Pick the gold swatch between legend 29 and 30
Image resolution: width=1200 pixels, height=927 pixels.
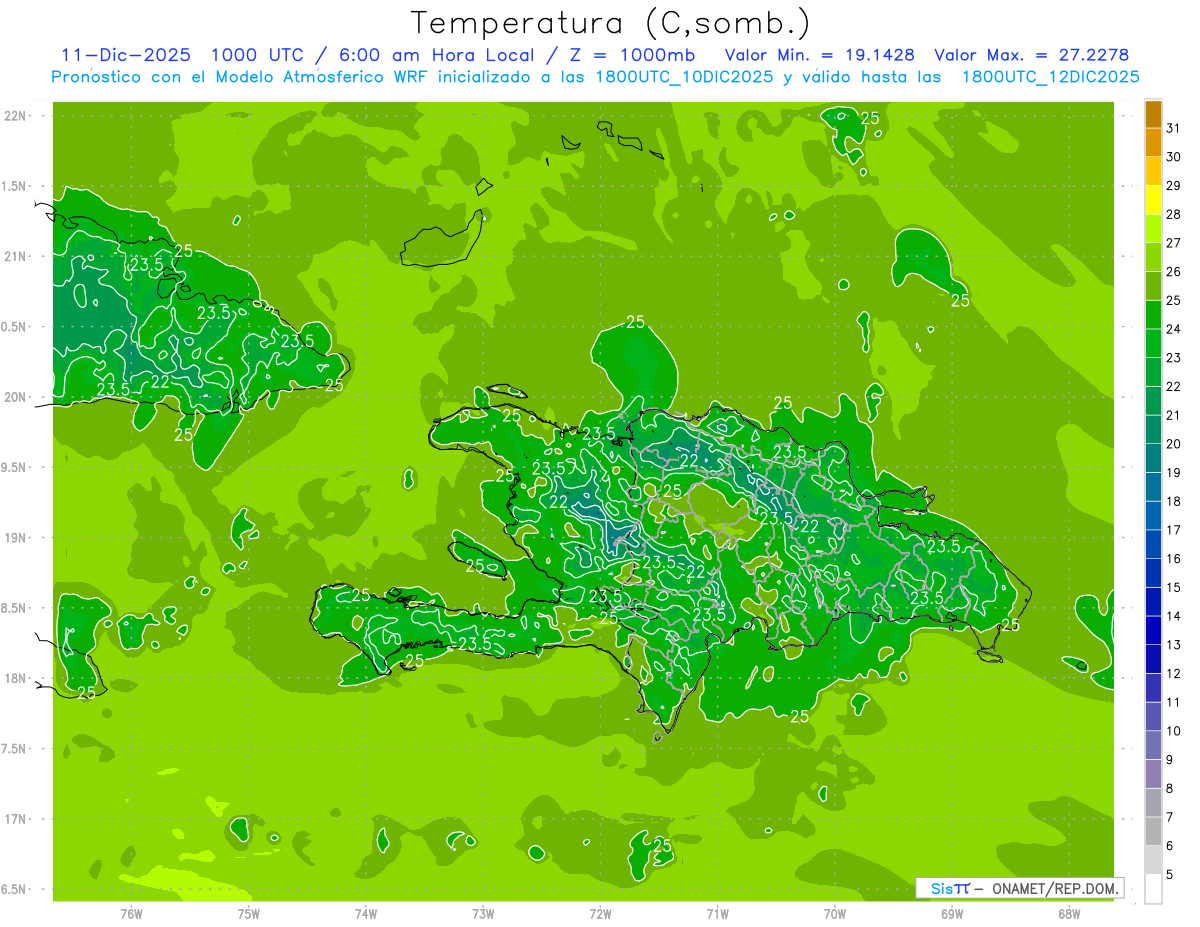click(1153, 171)
